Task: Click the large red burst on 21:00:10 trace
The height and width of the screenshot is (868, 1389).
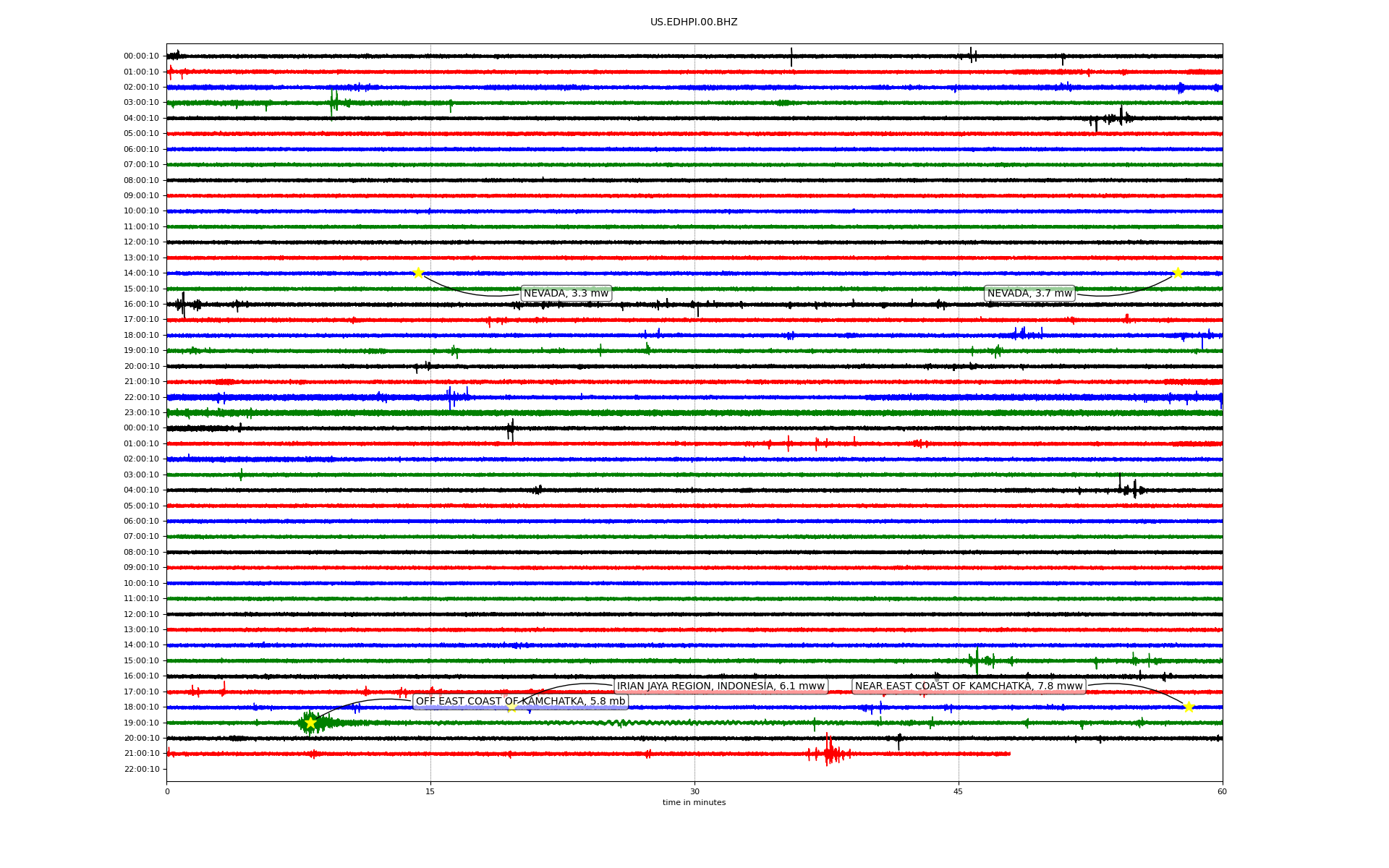Action: pyautogui.click(x=829, y=752)
